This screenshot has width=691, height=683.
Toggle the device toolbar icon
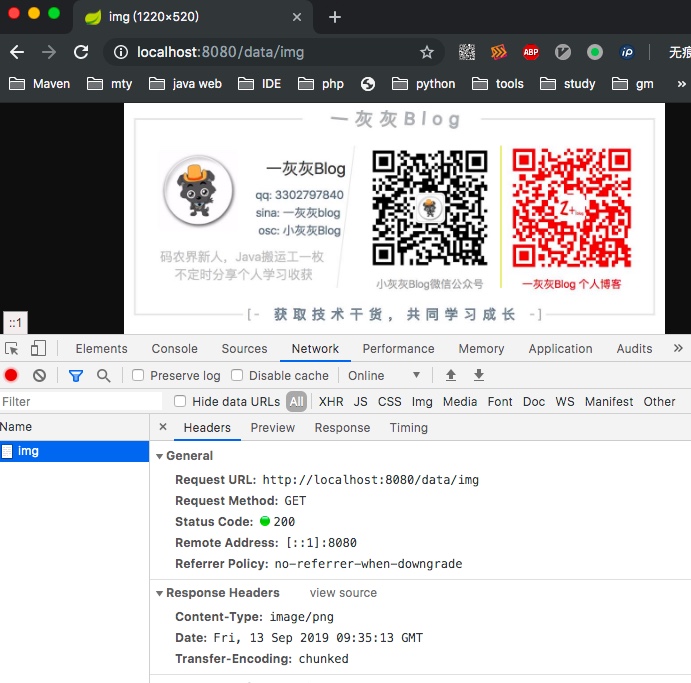click(38, 349)
